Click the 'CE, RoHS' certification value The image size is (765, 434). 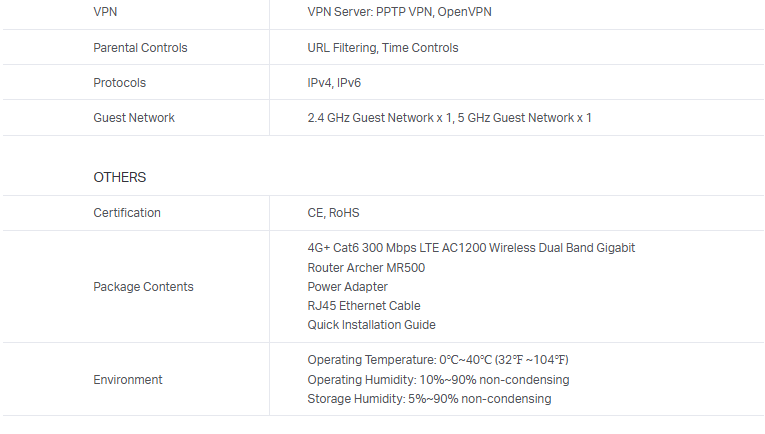333,212
